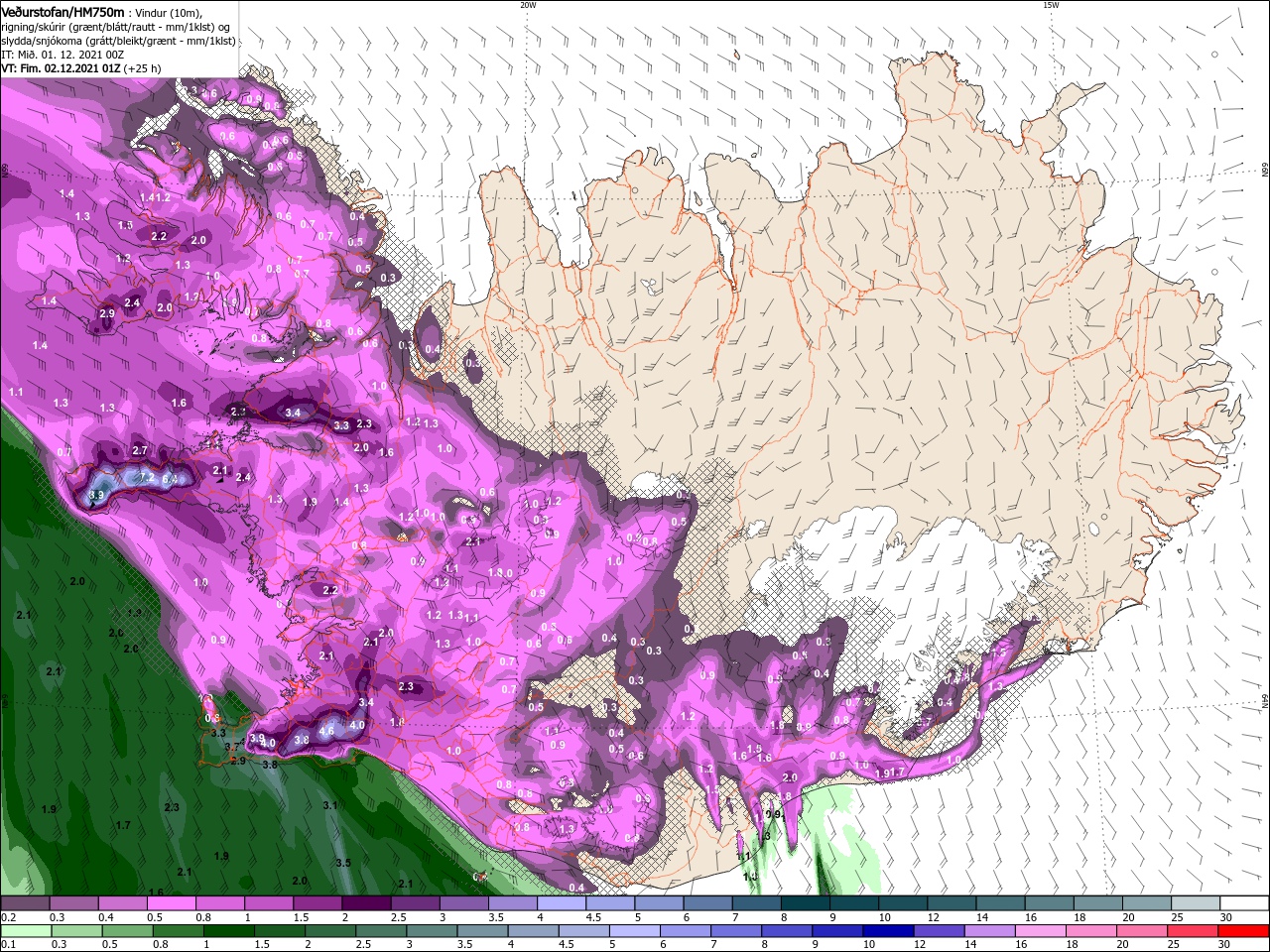
Task: Click the 0.1 label in the lower legend
Action: click(8, 945)
